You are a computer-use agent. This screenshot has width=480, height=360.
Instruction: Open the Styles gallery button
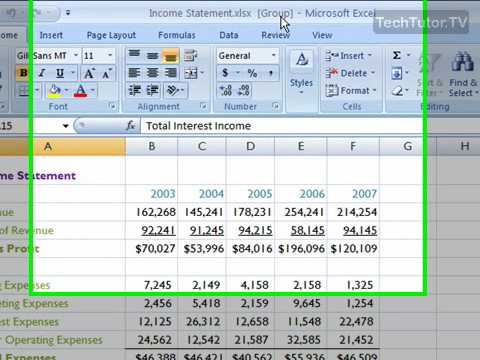[301, 72]
